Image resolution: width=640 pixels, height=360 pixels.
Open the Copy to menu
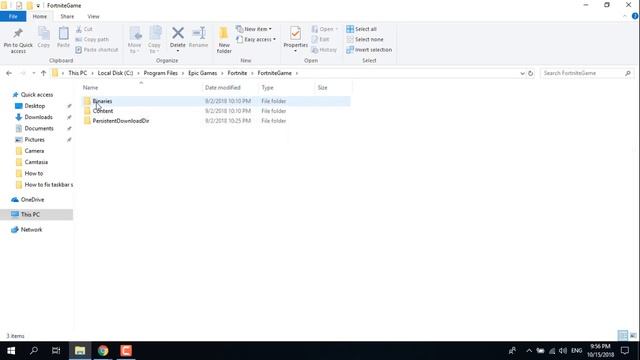[154, 40]
